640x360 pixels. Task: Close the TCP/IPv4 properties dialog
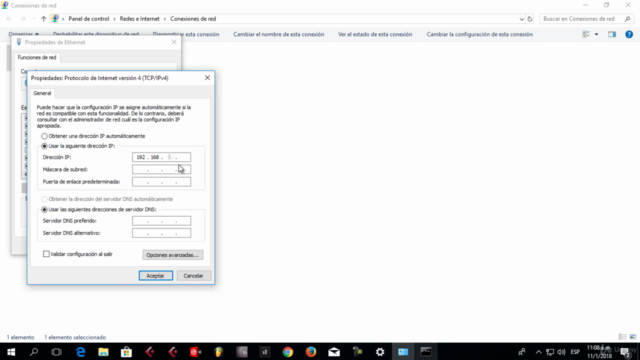207,78
